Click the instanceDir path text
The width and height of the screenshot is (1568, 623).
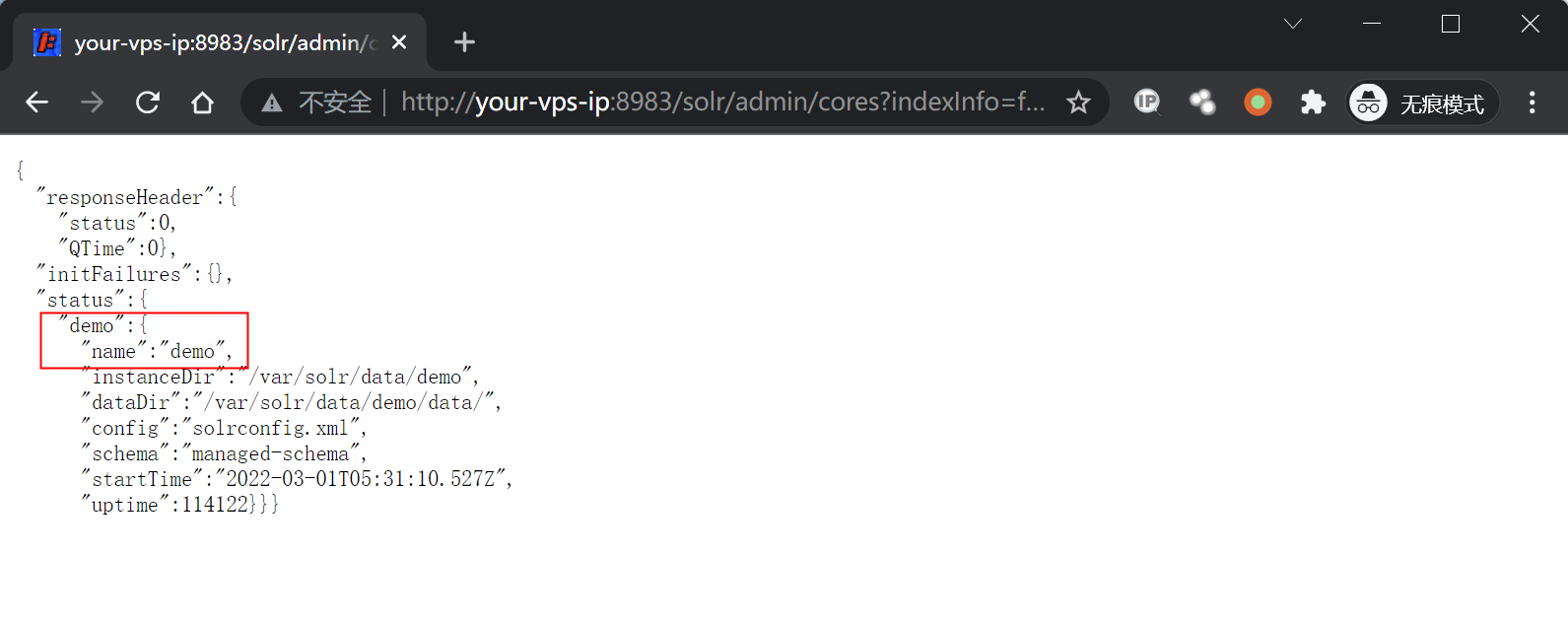361,378
